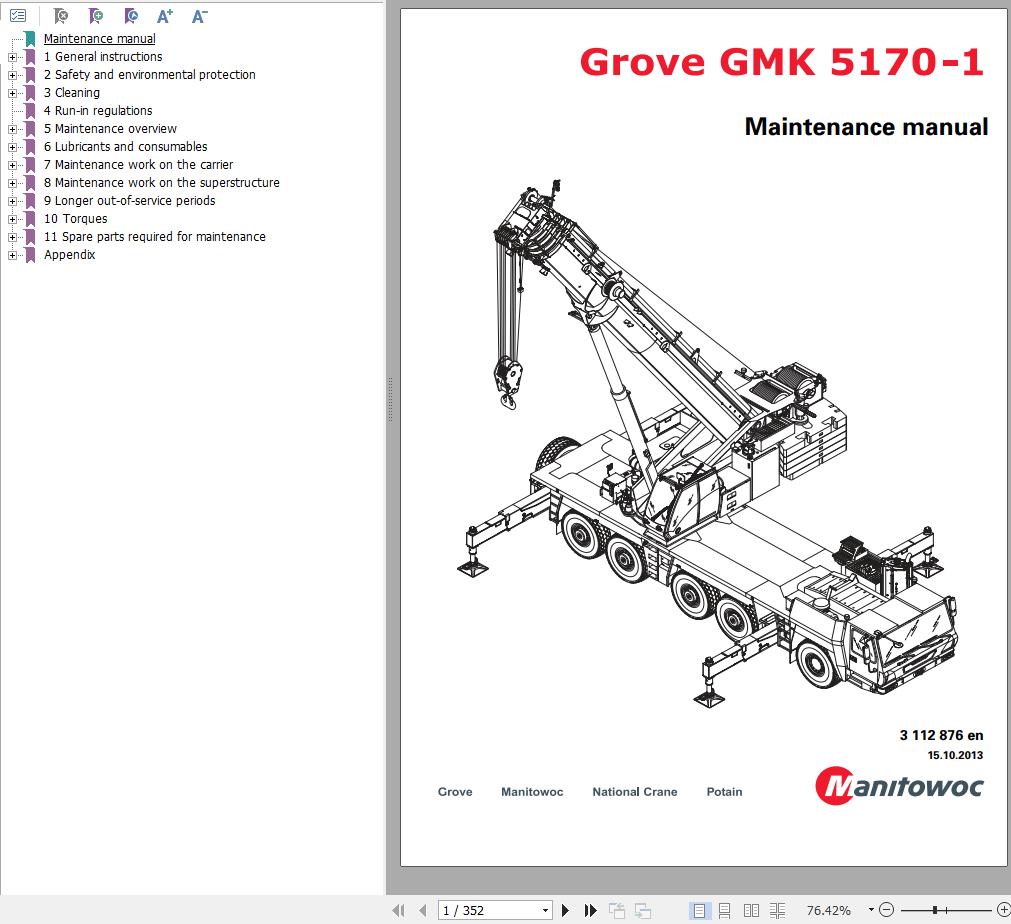Open the 76.42% zoom level dropdown

click(x=871, y=910)
